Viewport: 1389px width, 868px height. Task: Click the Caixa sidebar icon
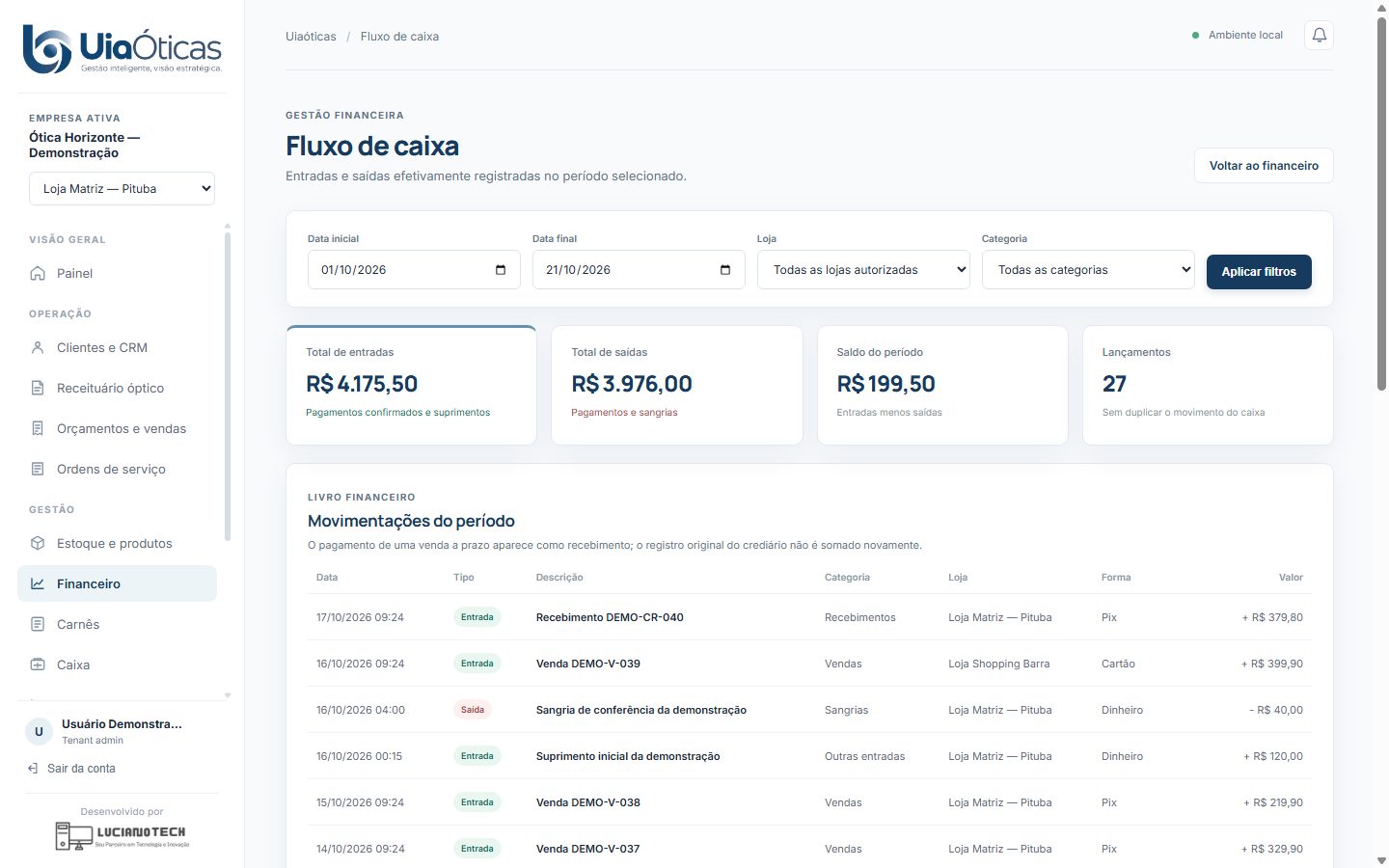click(x=38, y=665)
